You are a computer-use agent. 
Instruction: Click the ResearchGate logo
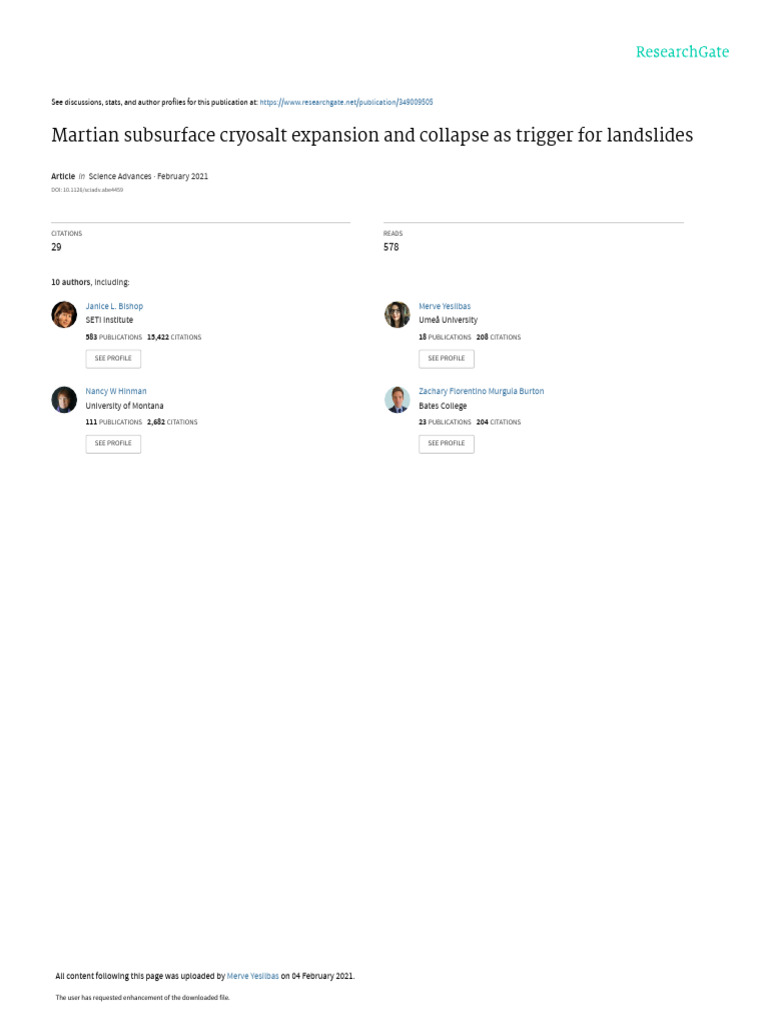682,52
